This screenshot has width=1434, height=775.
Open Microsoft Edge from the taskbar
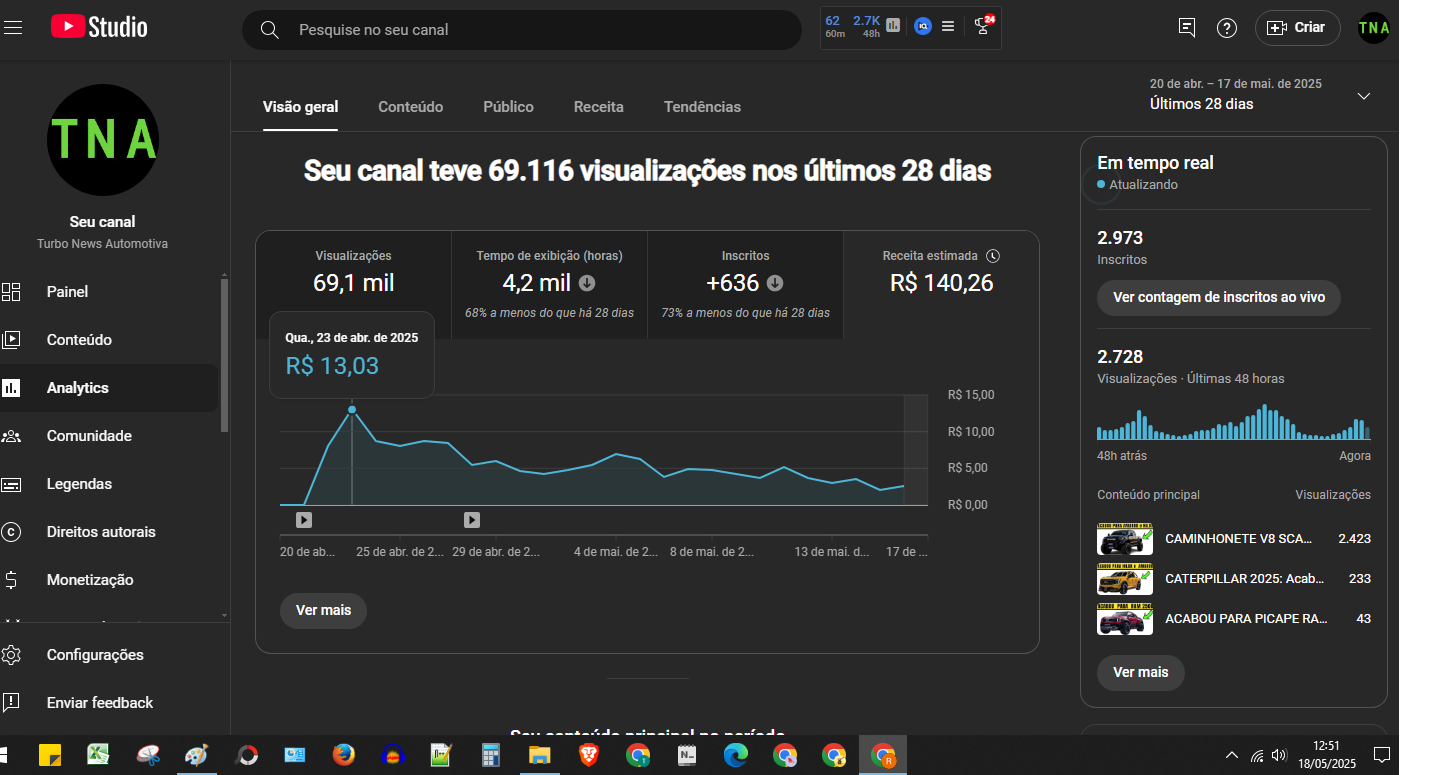[x=735, y=755]
